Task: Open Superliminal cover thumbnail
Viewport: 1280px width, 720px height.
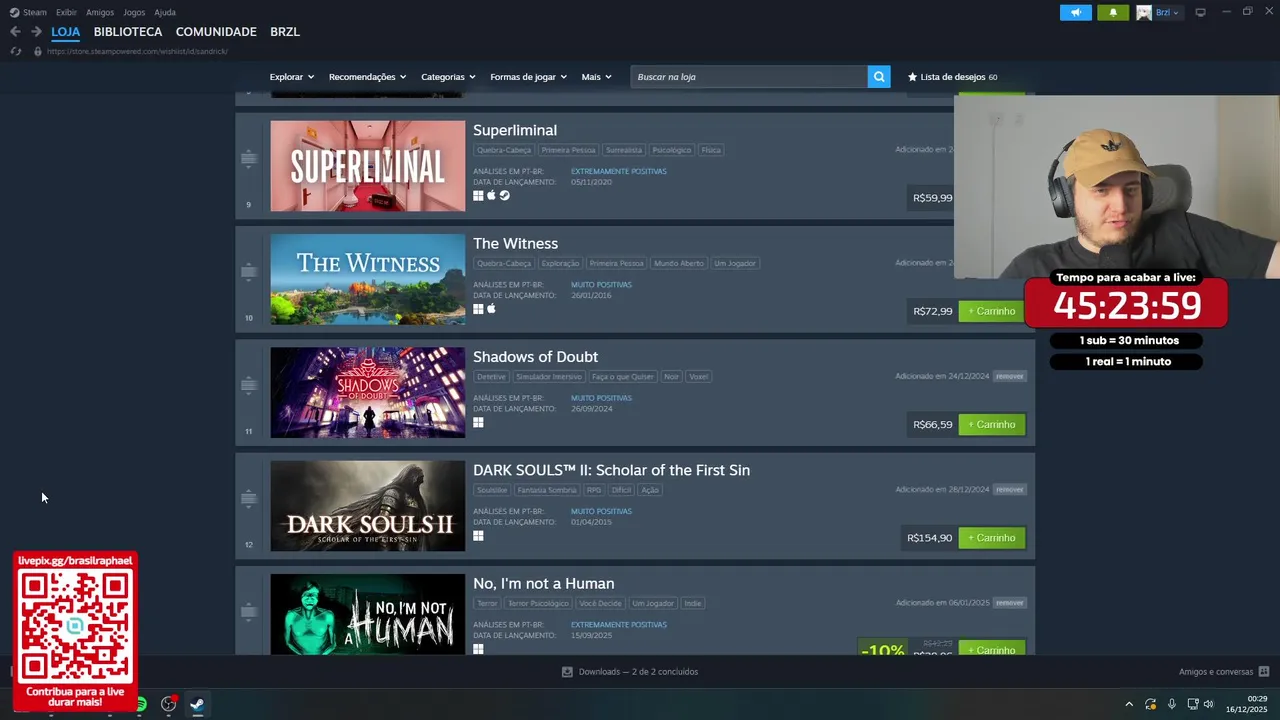Action: pyautogui.click(x=367, y=166)
